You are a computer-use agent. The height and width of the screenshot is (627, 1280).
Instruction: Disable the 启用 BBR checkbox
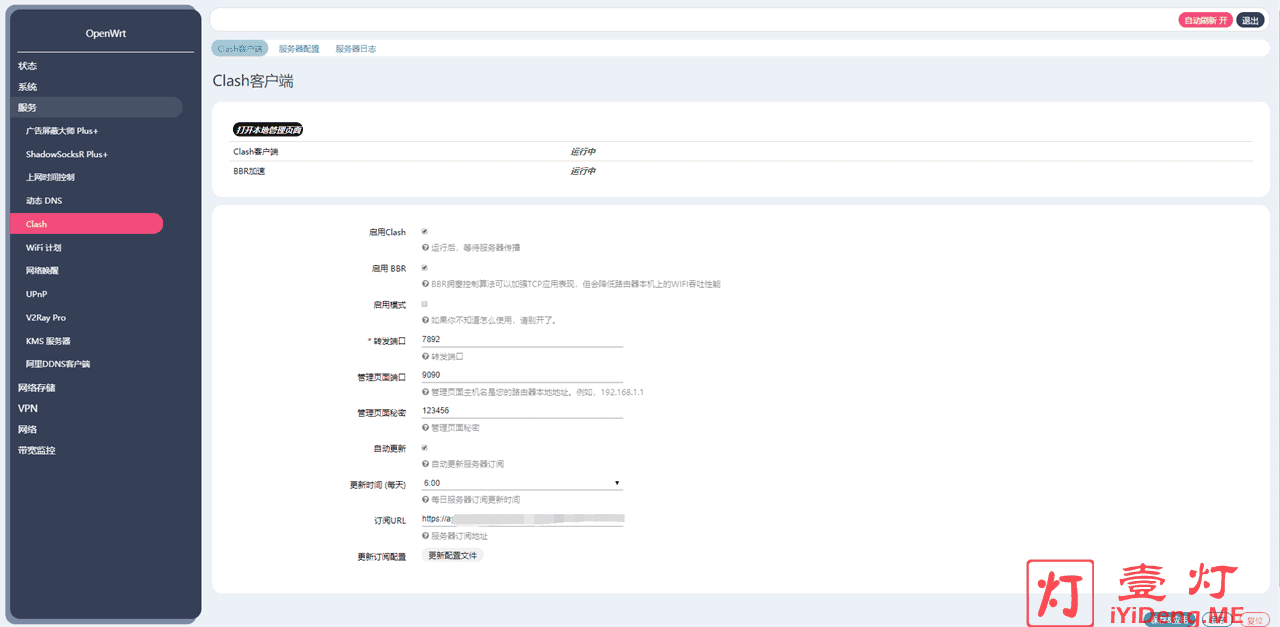[425, 268]
